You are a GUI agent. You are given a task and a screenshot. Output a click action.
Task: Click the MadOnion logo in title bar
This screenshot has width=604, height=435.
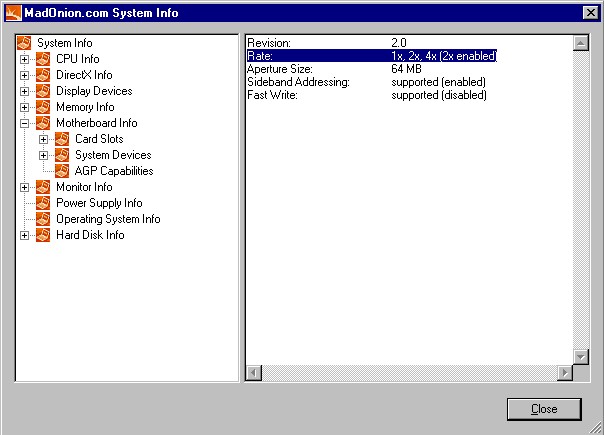(13, 13)
